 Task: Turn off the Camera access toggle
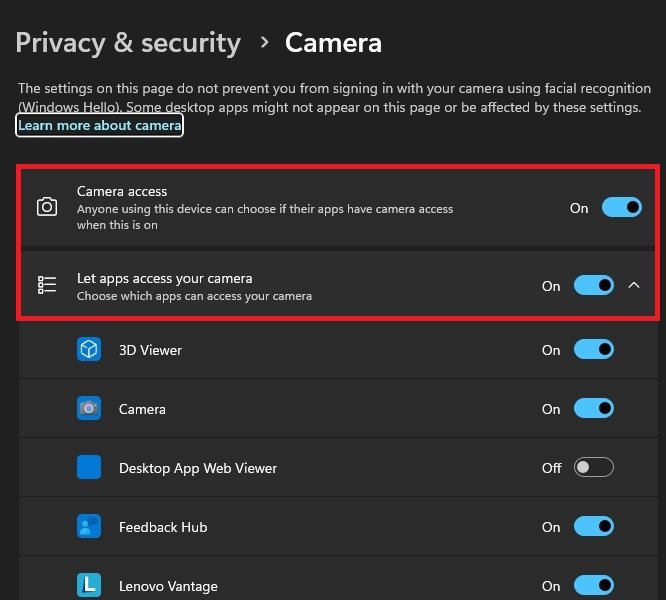point(621,208)
